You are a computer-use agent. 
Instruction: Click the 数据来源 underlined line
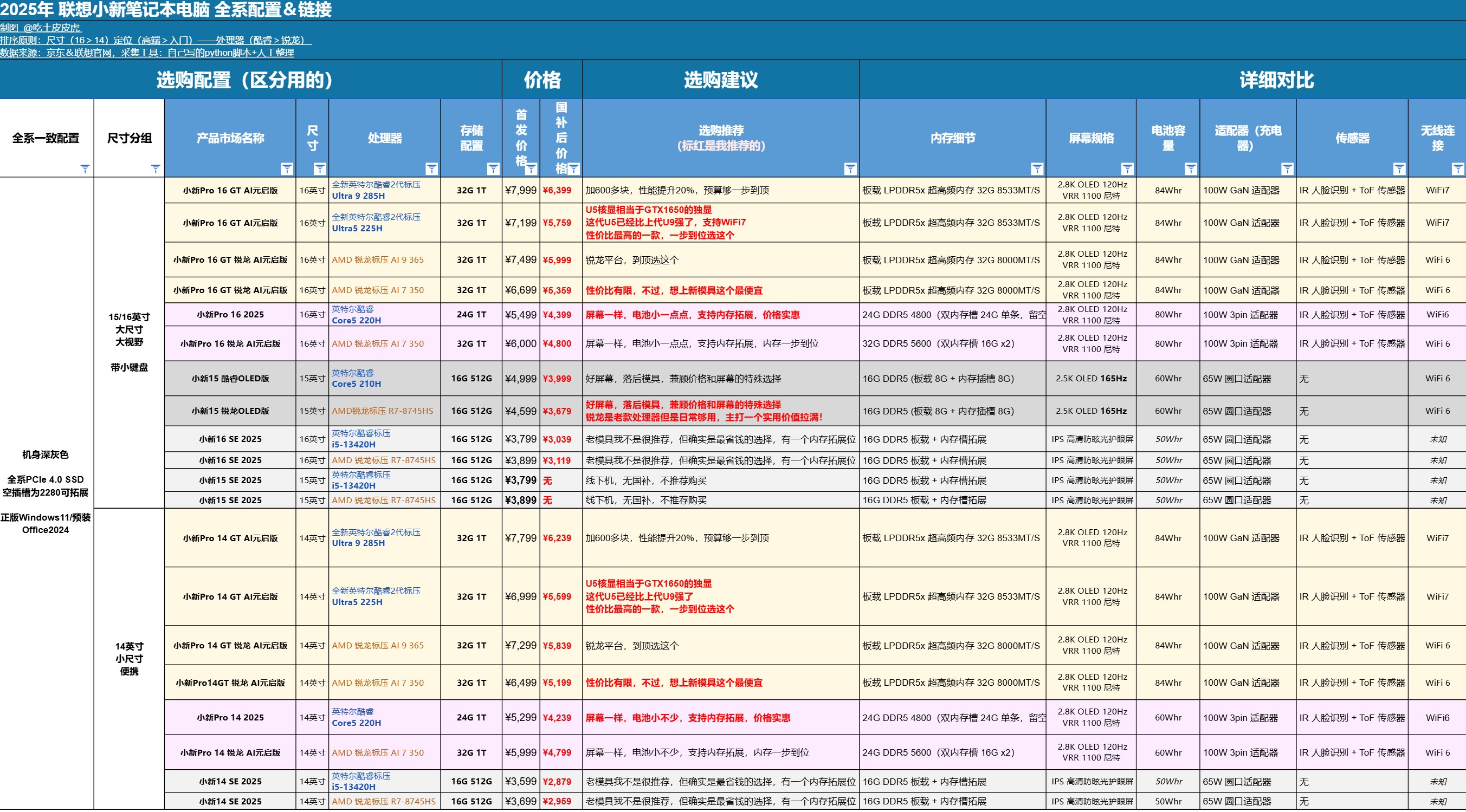[147, 53]
